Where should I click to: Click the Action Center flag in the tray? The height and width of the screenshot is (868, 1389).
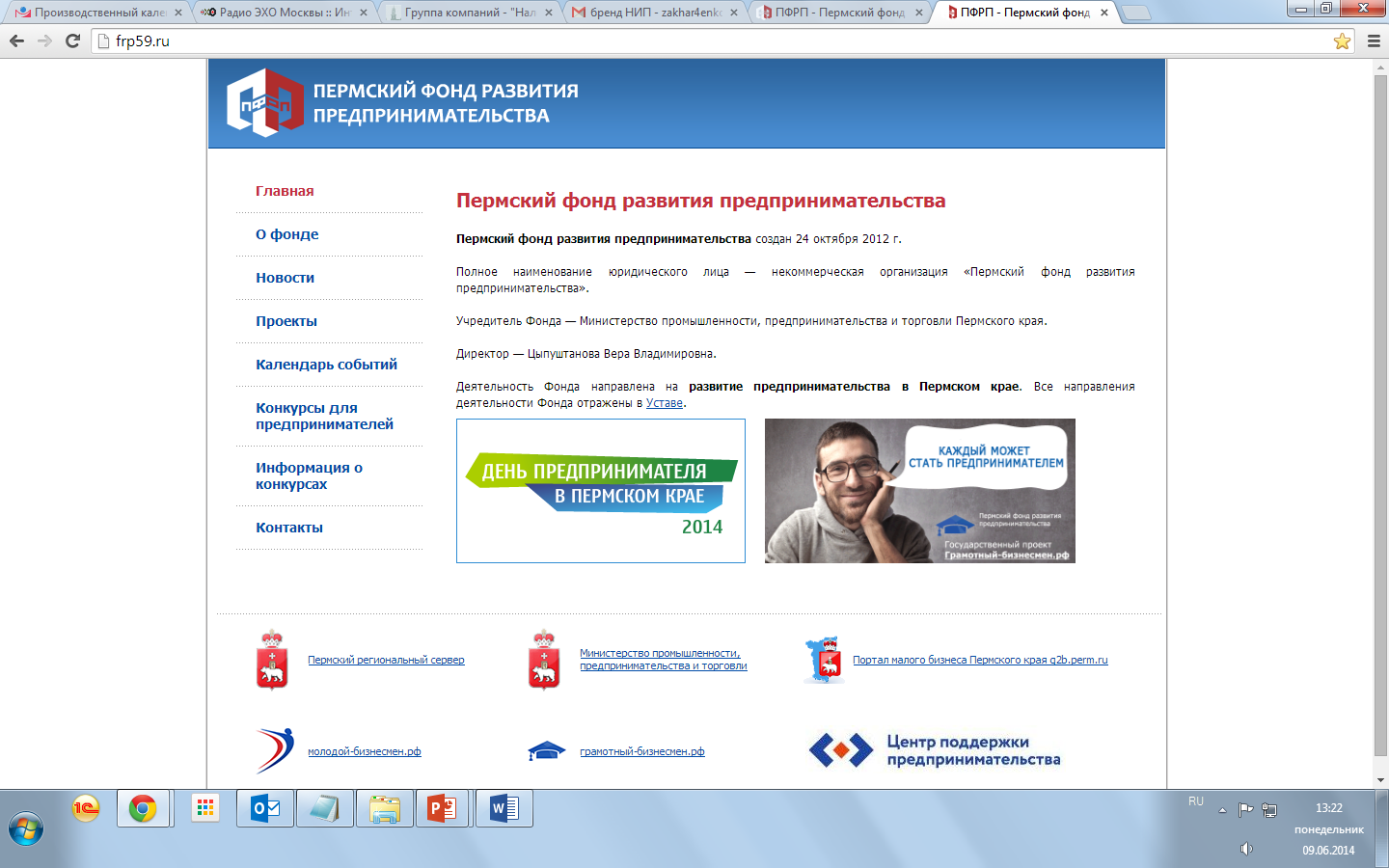point(1246,810)
